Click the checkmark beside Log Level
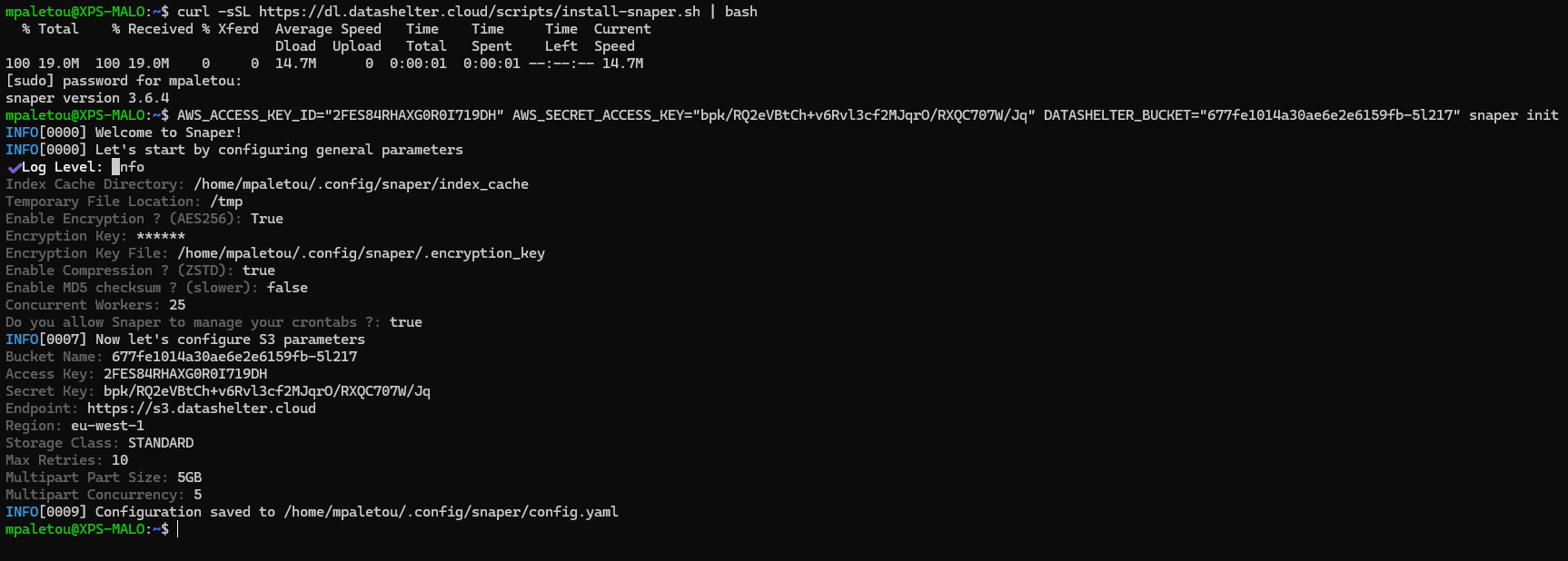 [14, 167]
